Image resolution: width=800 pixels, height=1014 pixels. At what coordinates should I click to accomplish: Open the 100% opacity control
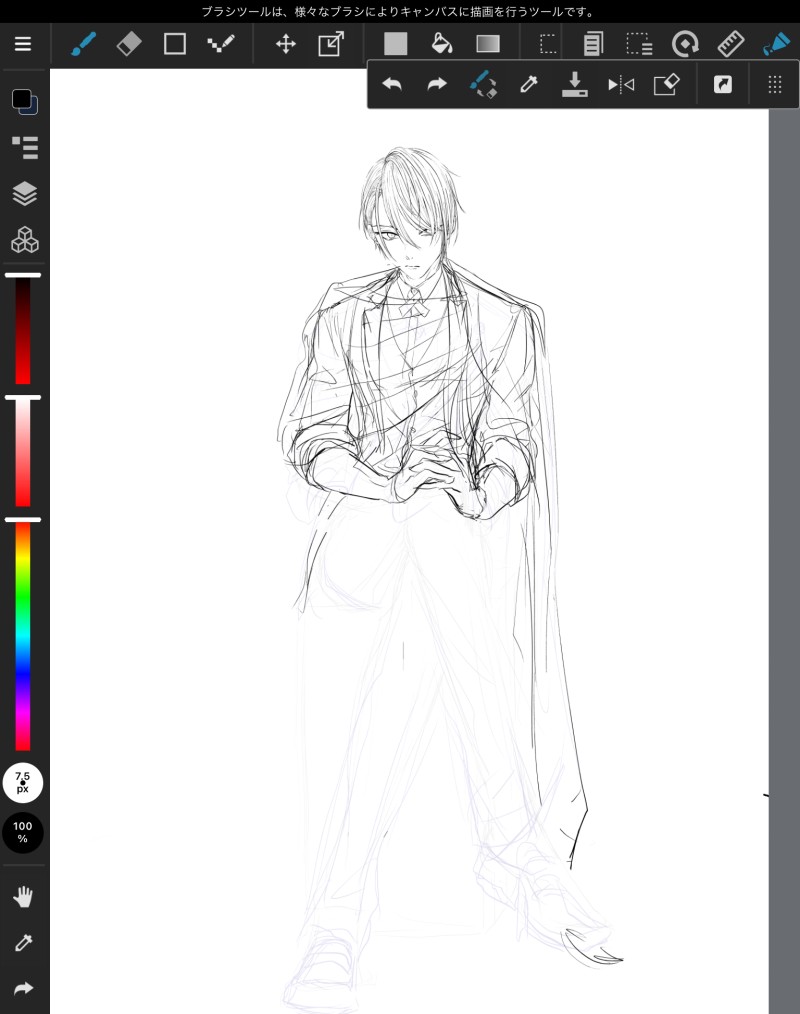pyautogui.click(x=23, y=832)
